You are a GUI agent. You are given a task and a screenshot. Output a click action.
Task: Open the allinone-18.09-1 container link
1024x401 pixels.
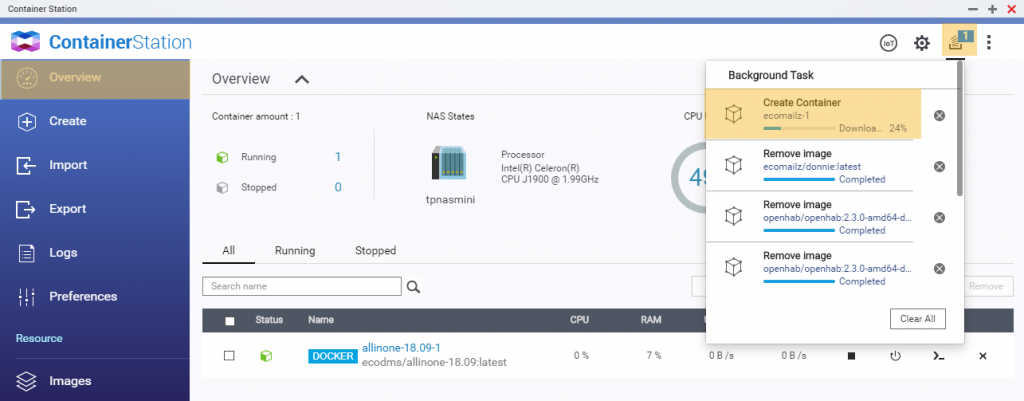[401, 348]
